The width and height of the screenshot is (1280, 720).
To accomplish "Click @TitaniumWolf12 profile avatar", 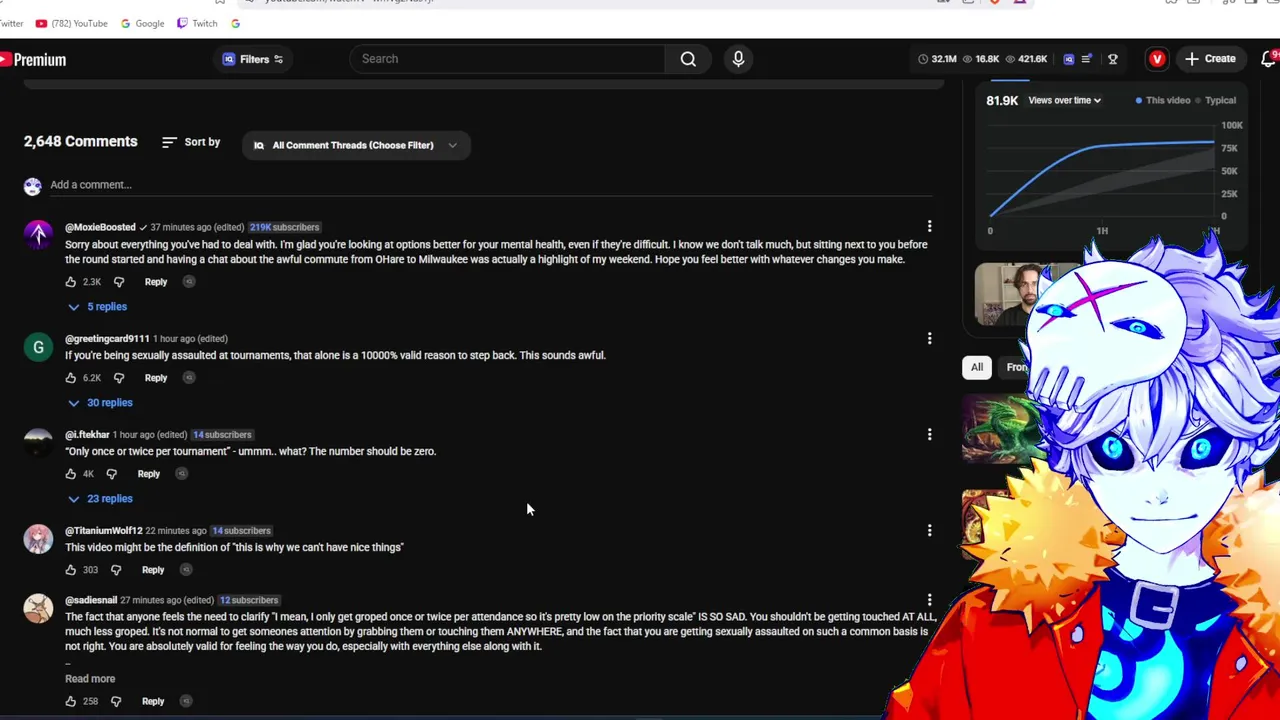I will tap(38, 539).
